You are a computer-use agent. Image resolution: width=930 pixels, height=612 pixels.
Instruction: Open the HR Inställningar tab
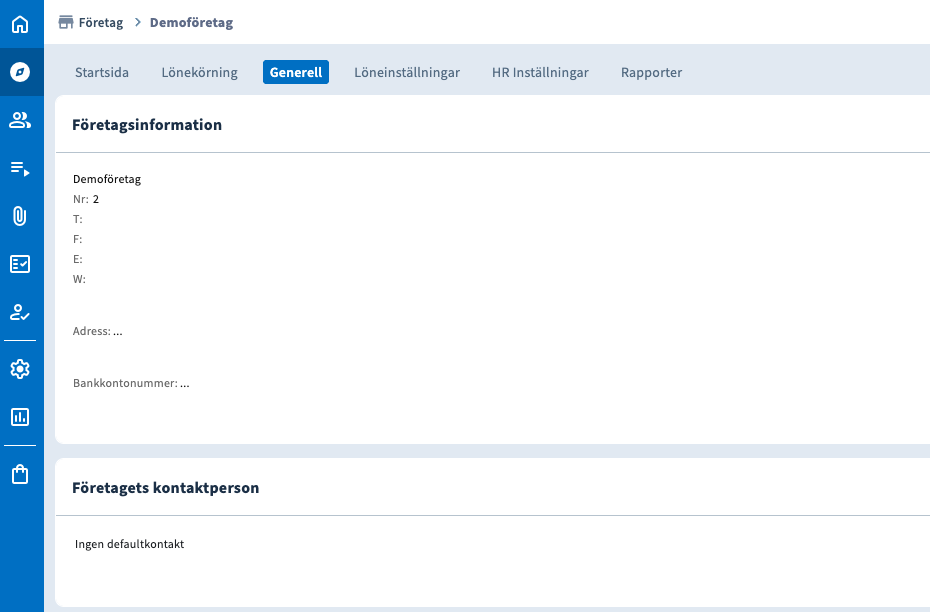point(540,72)
